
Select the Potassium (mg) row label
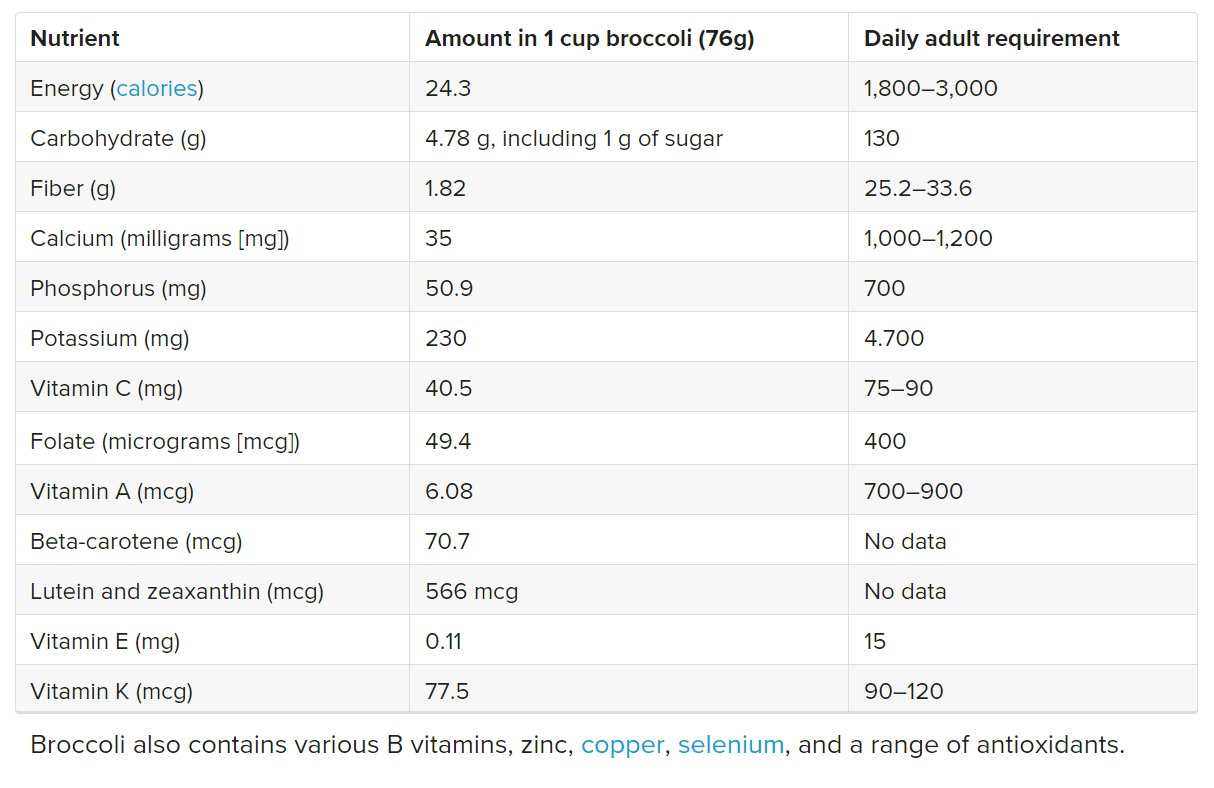110,338
